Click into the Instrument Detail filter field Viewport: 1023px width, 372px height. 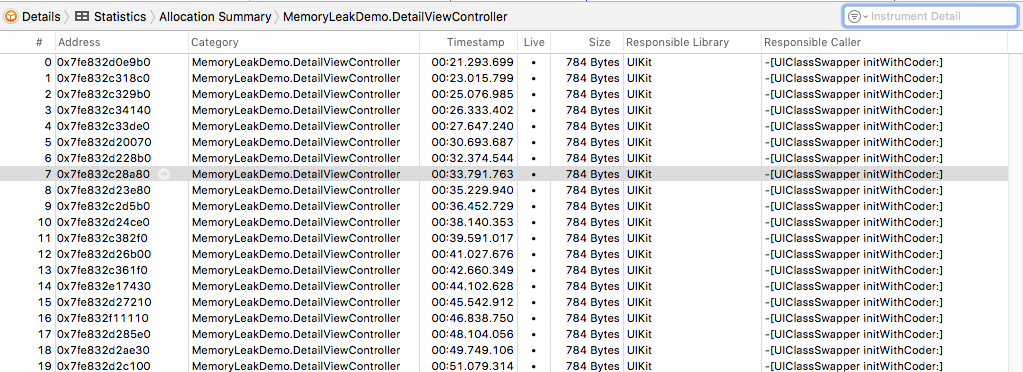pyautogui.click(x=930, y=17)
